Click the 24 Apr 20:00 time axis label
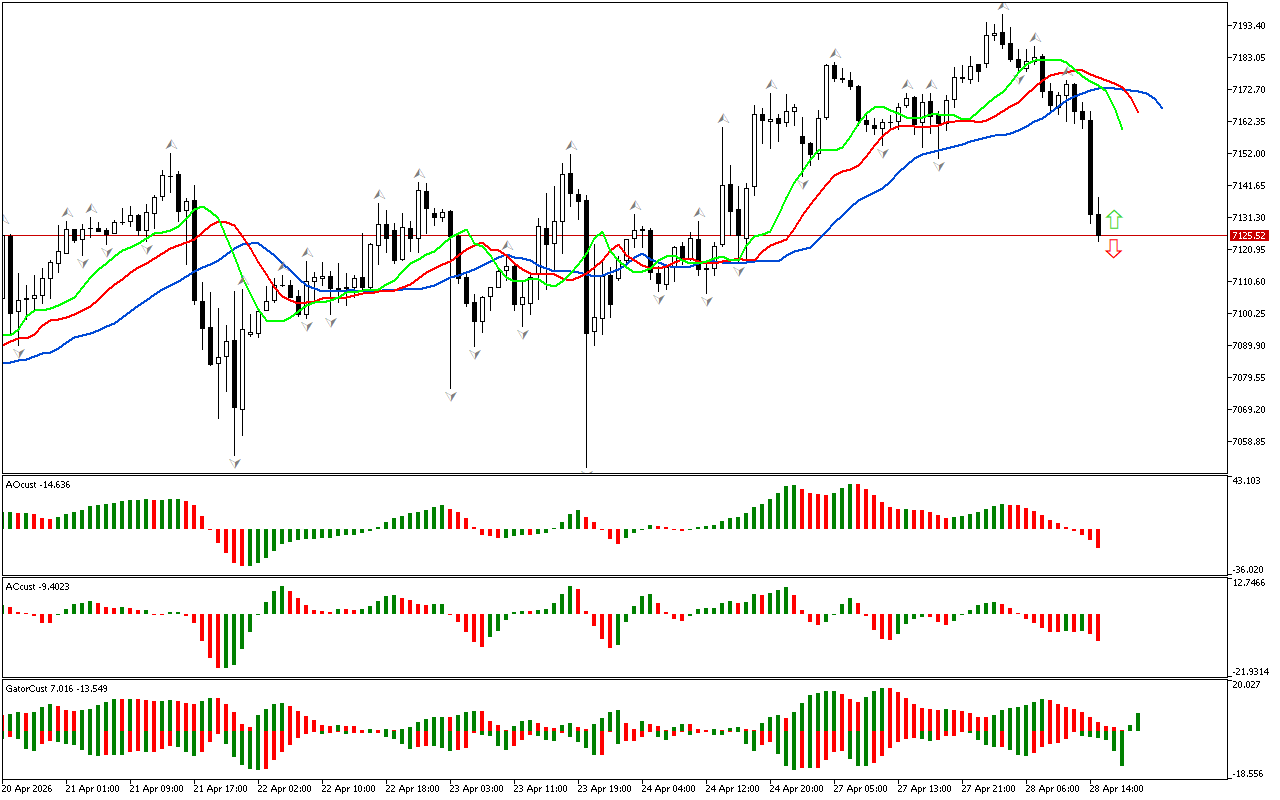Screen dimensions: 1280x800 click(796, 789)
